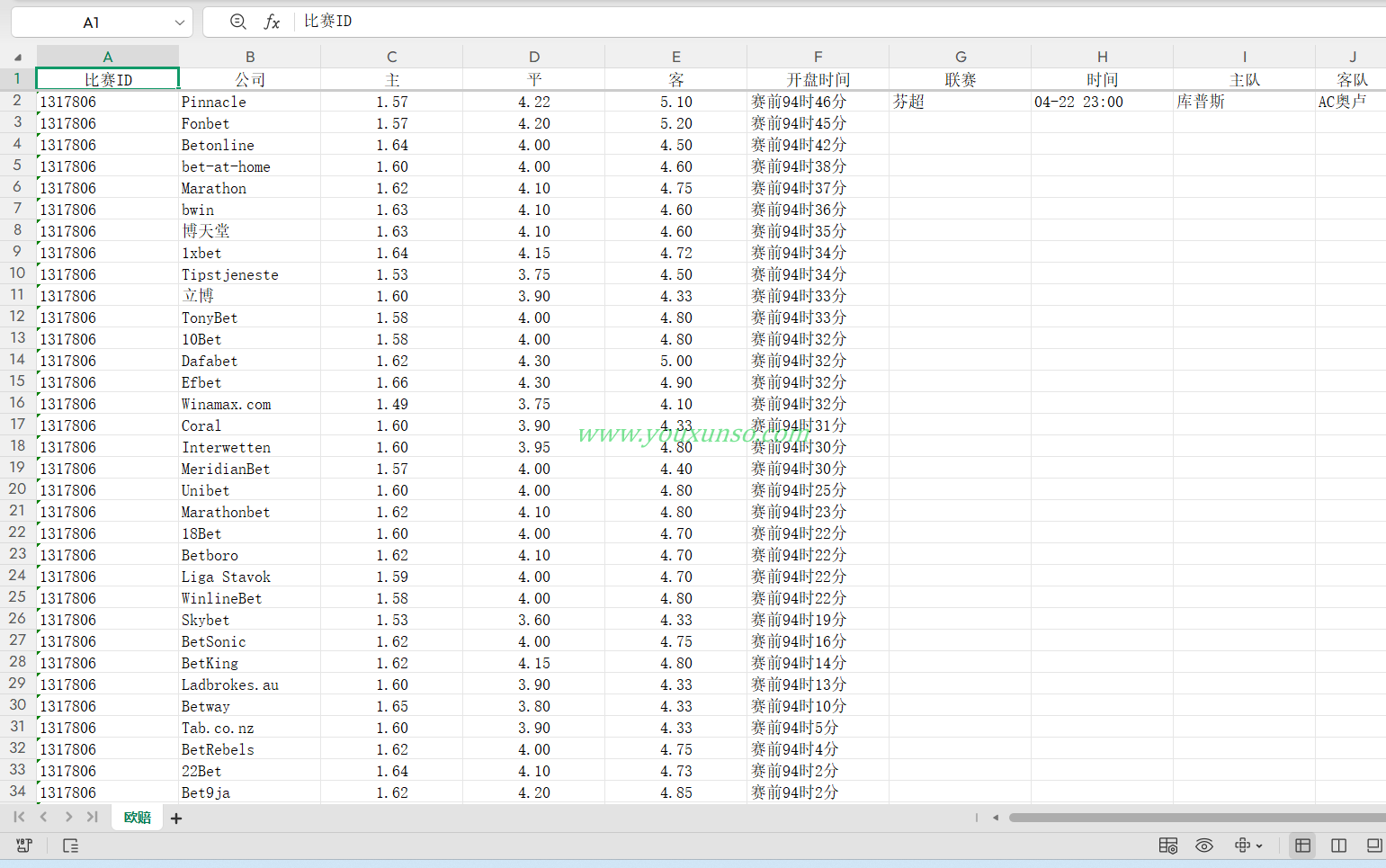The height and width of the screenshot is (868, 1386).
Task: Jump to the first sheet tab arrow
Action: (x=19, y=817)
